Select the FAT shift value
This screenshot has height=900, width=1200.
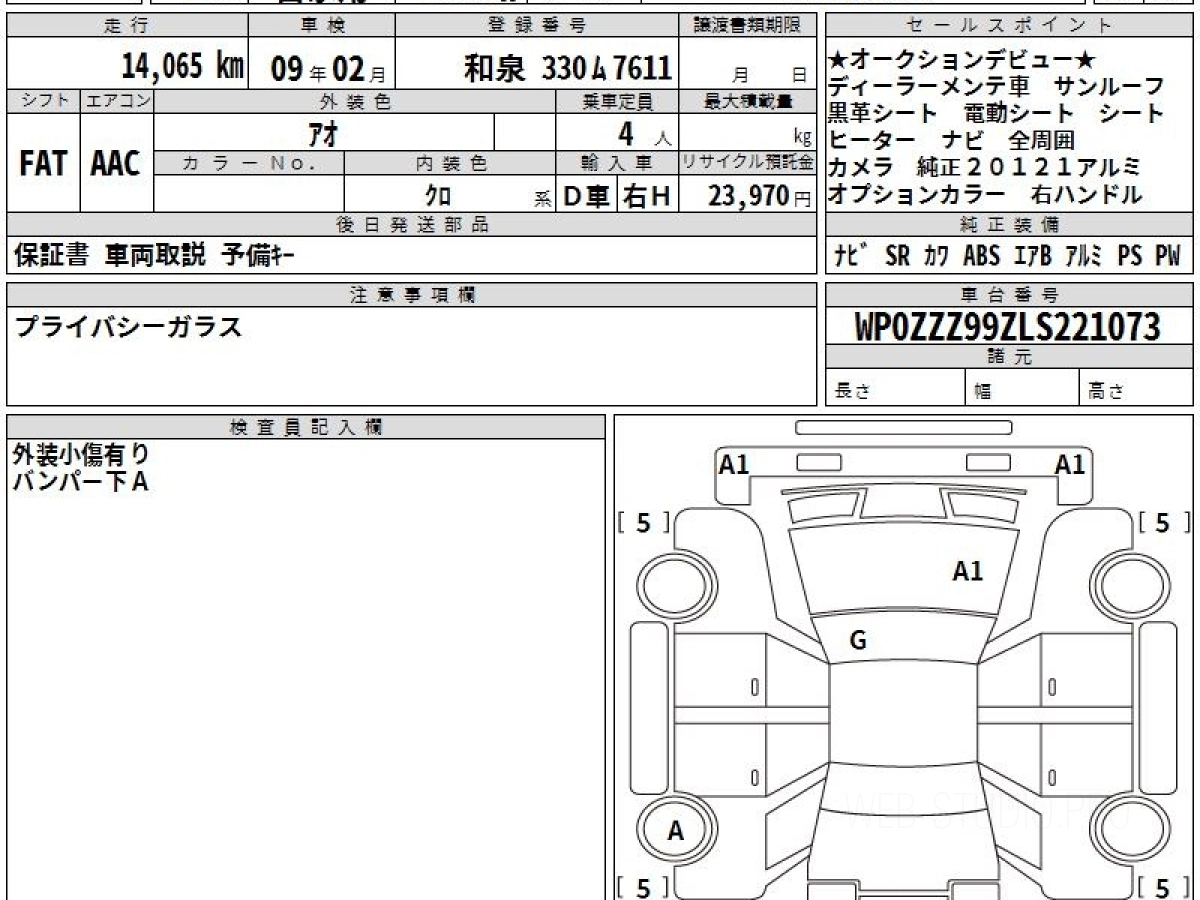pos(43,164)
